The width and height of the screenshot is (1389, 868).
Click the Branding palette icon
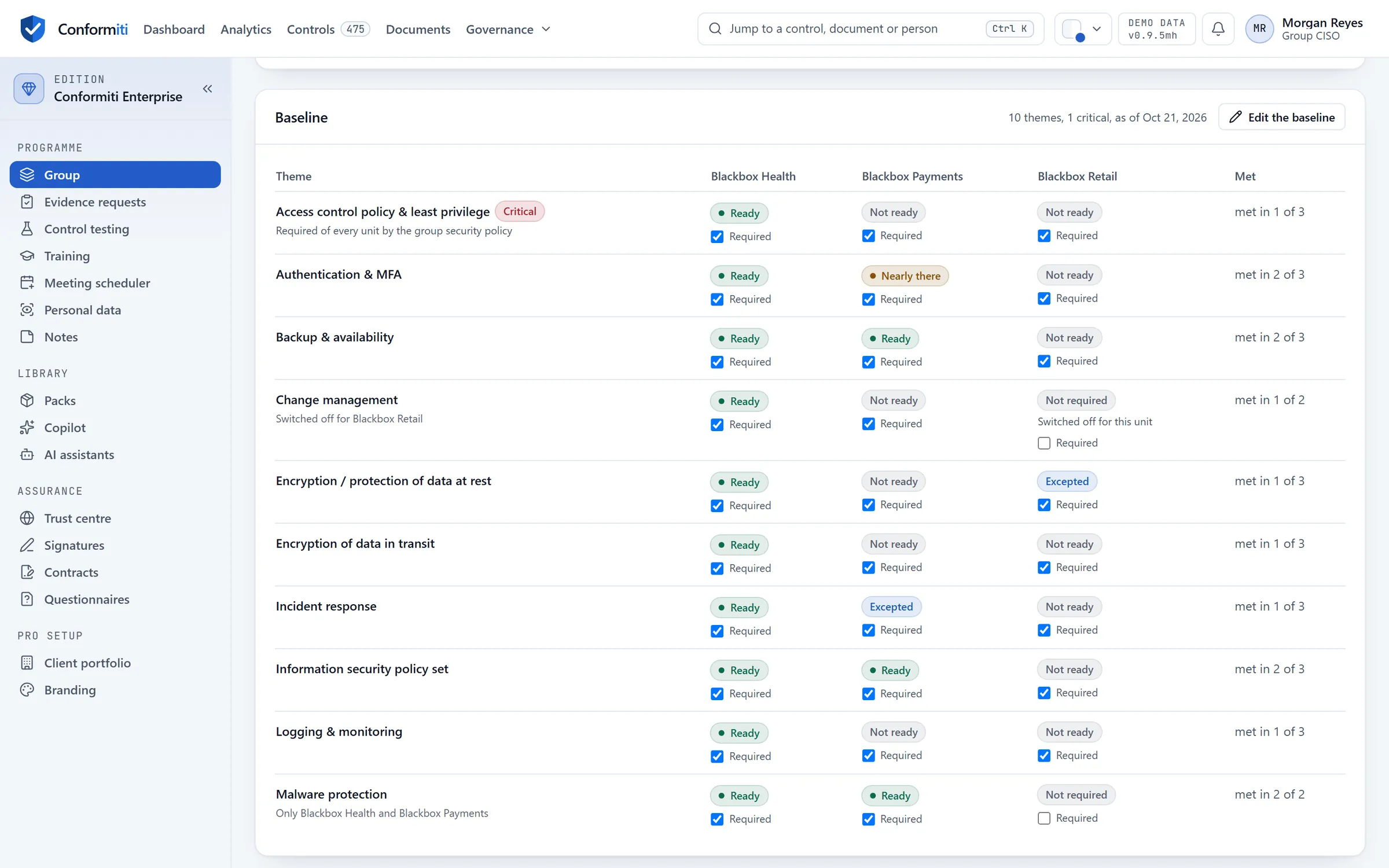(27, 690)
